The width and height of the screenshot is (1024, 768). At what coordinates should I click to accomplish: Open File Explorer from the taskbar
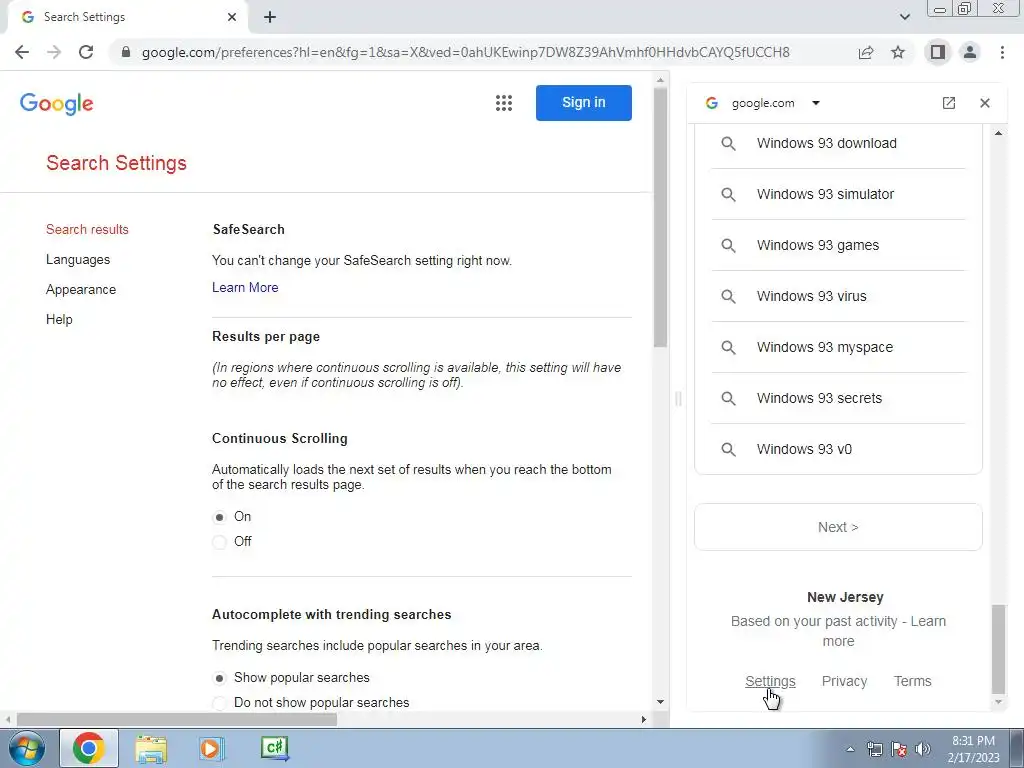(151, 748)
